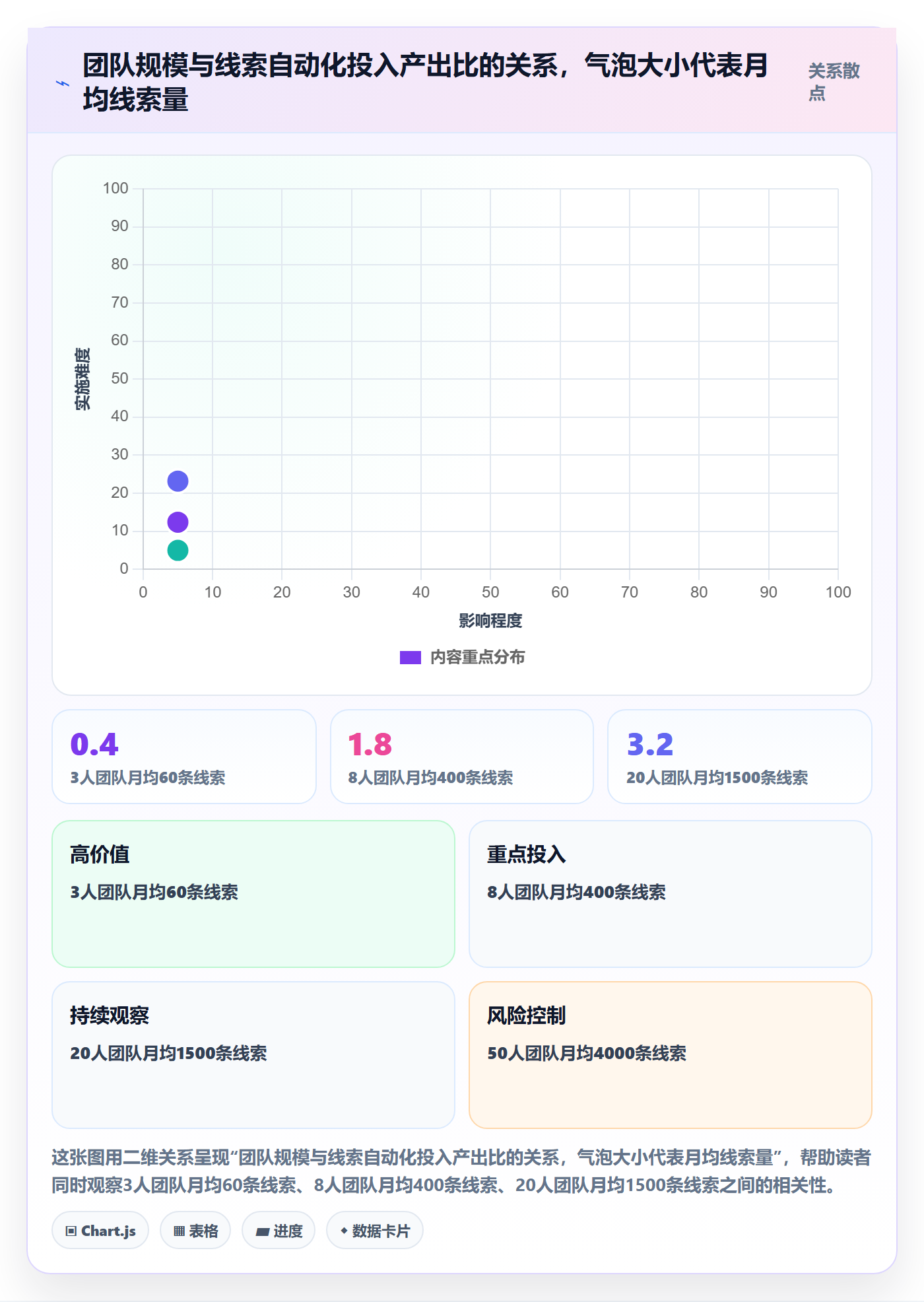Toggle the 内容重点分布 legend color swatch
Screen dimensions: 924x1302
click(411, 658)
